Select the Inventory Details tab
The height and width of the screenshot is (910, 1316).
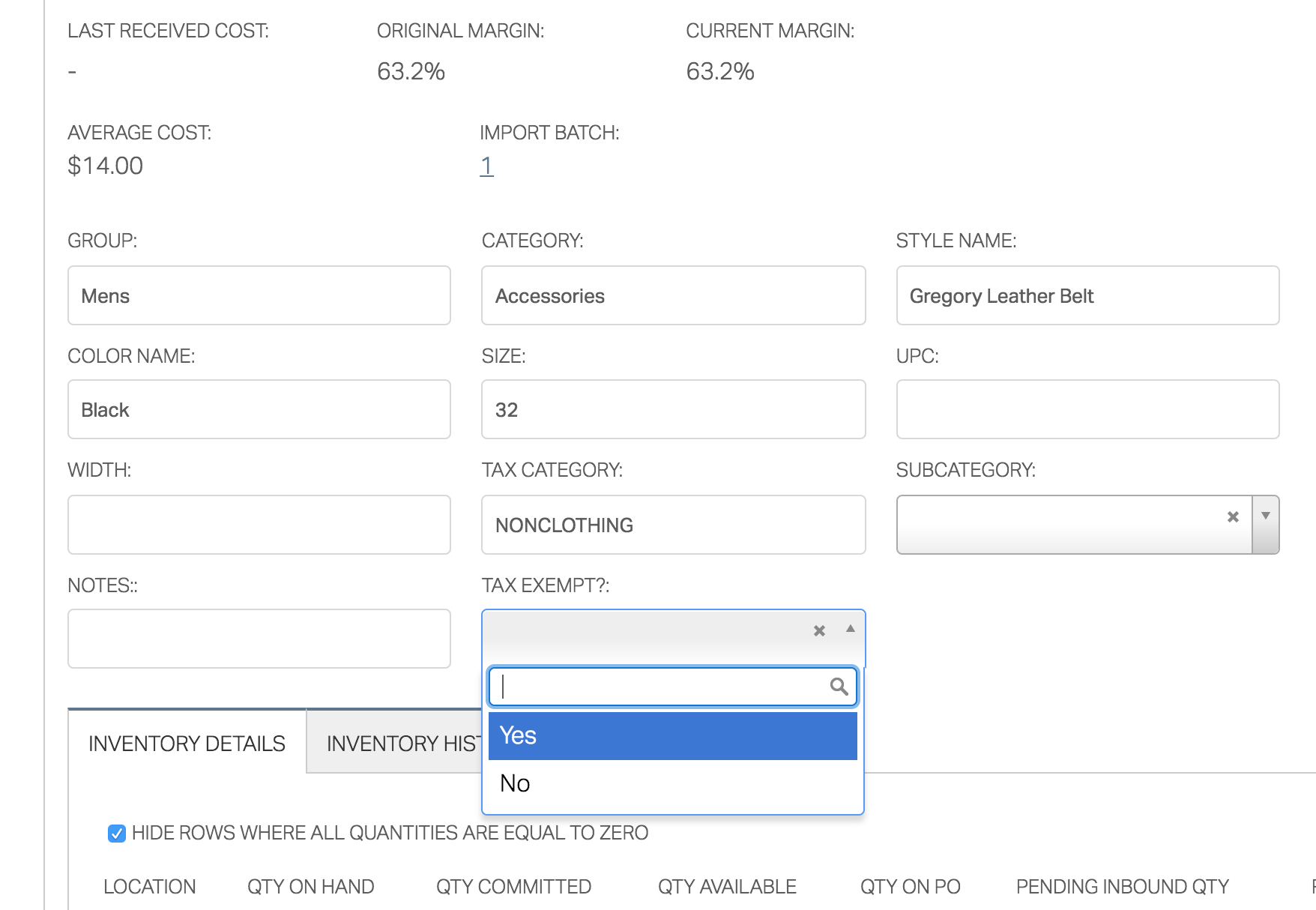click(x=186, y=743)
